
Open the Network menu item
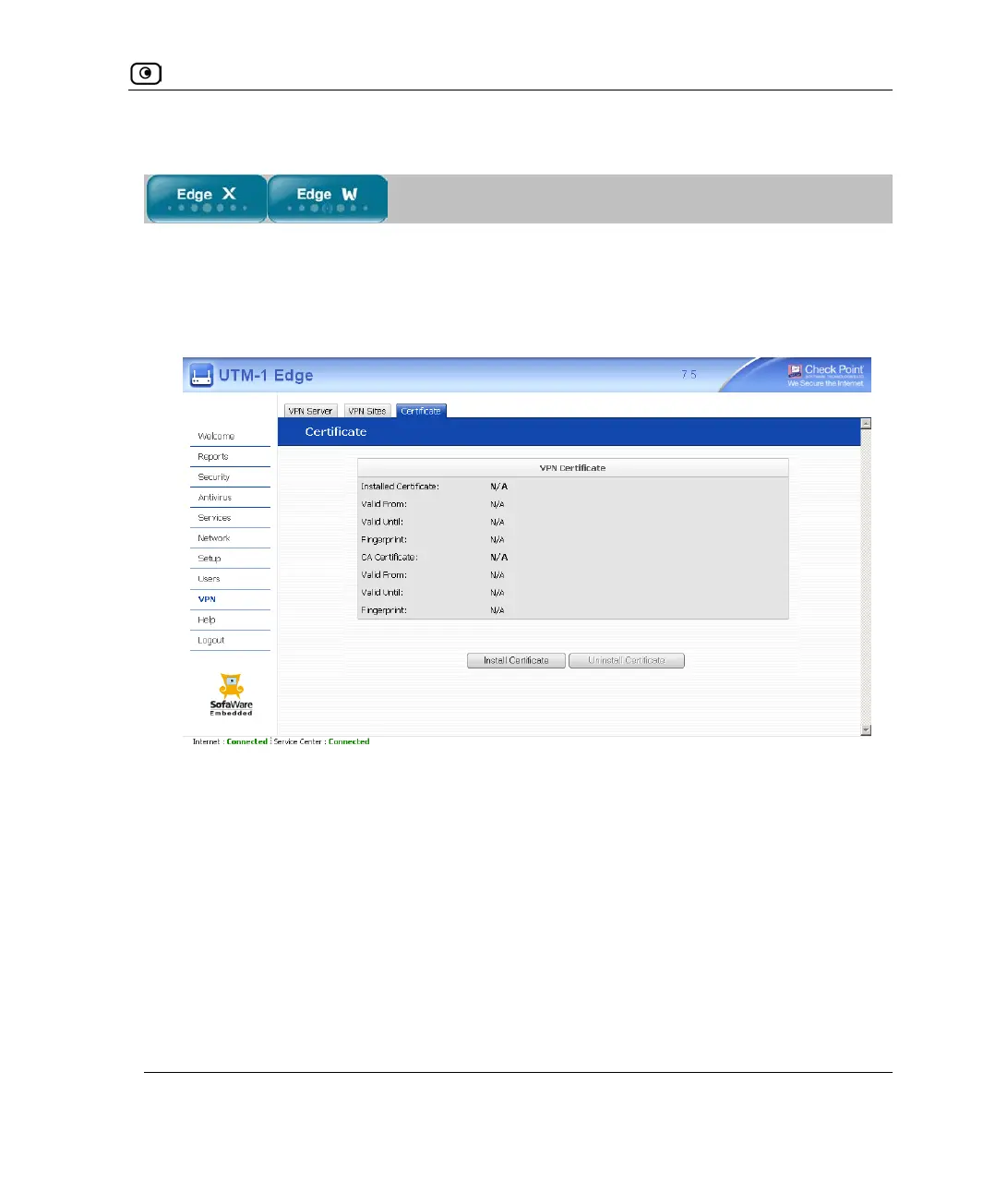coord(213,537)
